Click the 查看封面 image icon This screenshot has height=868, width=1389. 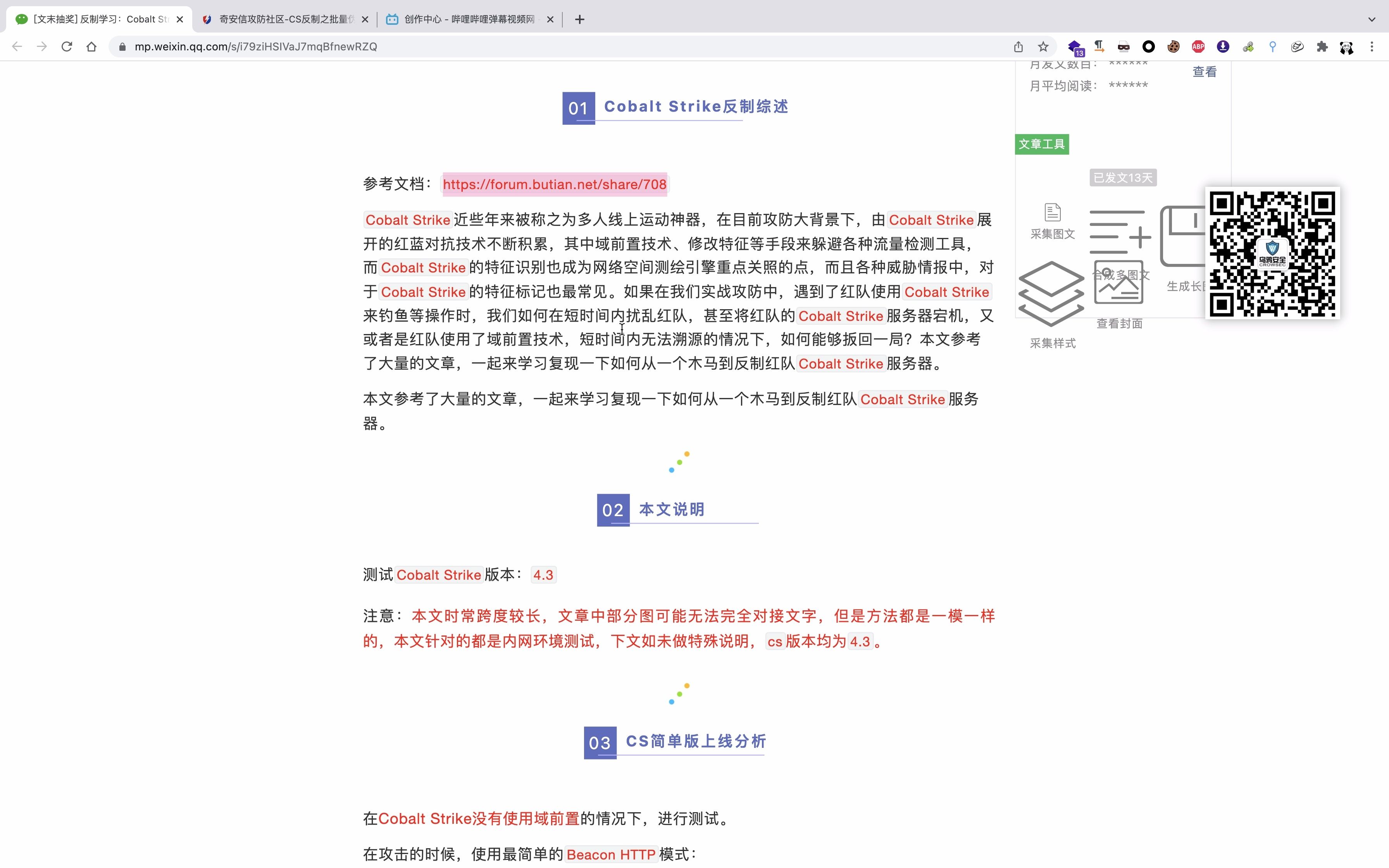(x=1118, y=283)
